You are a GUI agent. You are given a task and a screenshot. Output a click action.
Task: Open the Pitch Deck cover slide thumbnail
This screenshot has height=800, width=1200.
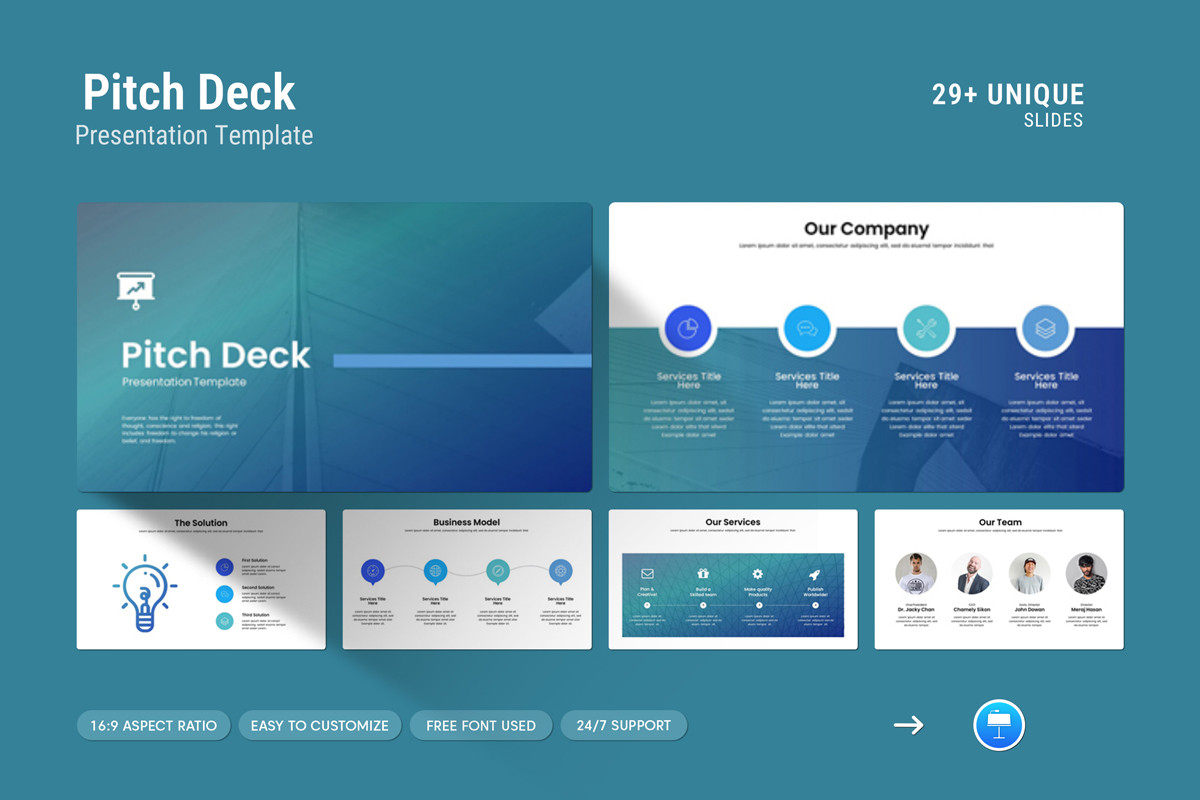334,347
